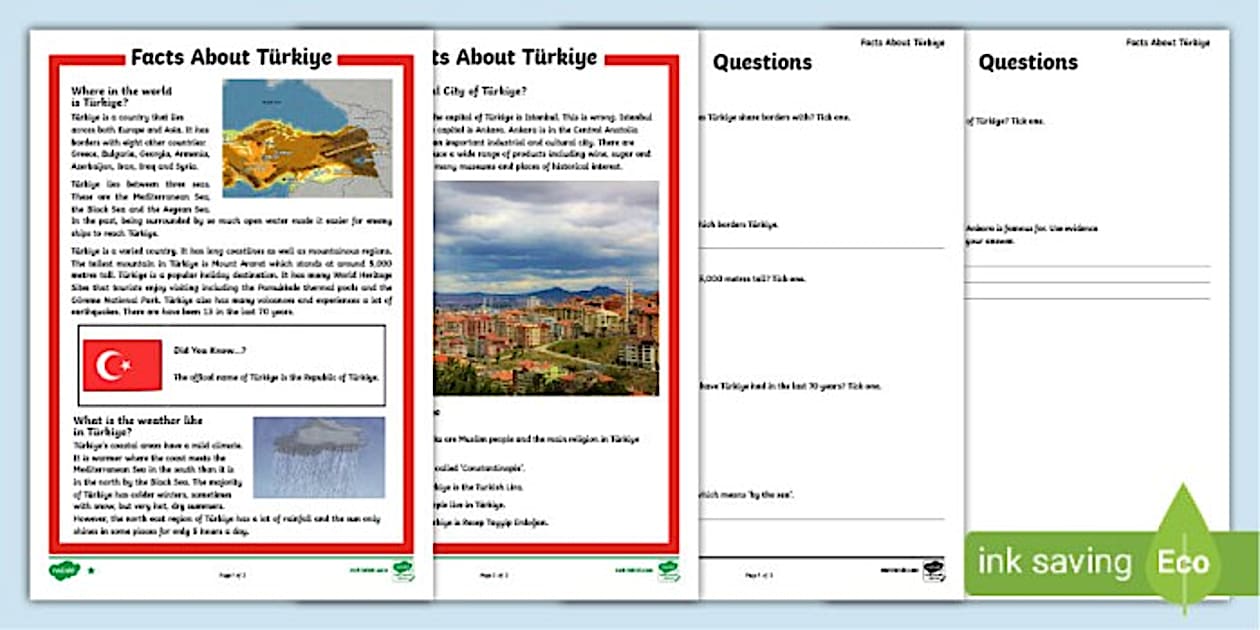Click the rain cloud weather picture

[x=318, y=457]
